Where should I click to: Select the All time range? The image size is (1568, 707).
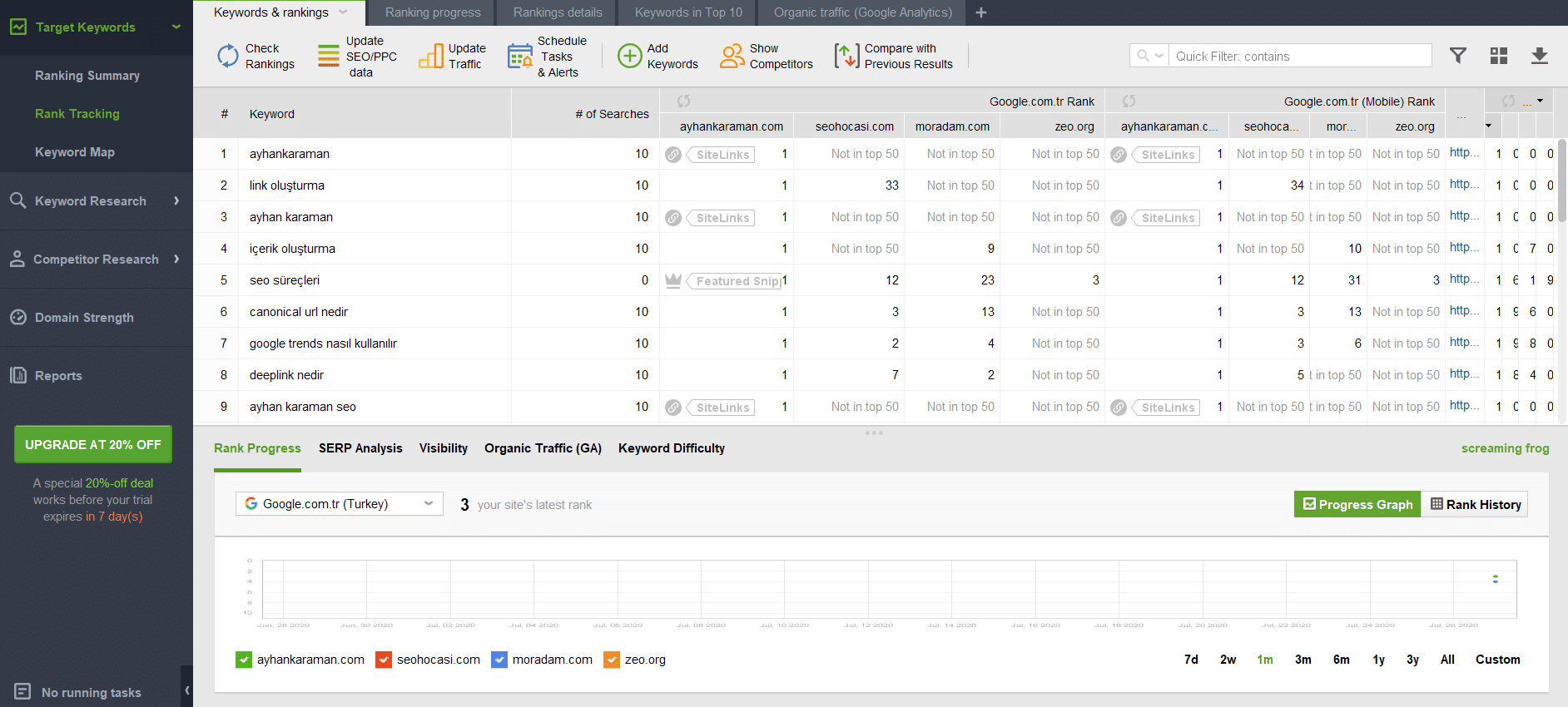pos(1447,660)
